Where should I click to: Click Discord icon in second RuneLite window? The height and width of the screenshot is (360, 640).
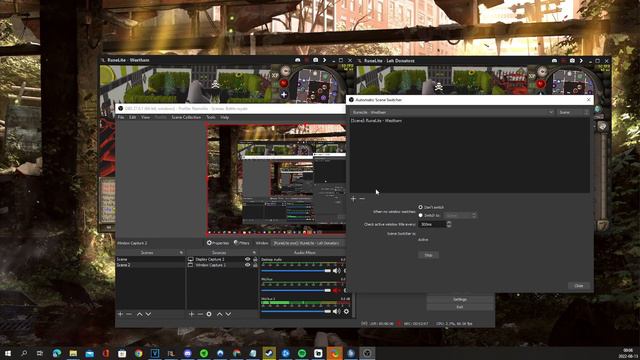tap(554, 60)
